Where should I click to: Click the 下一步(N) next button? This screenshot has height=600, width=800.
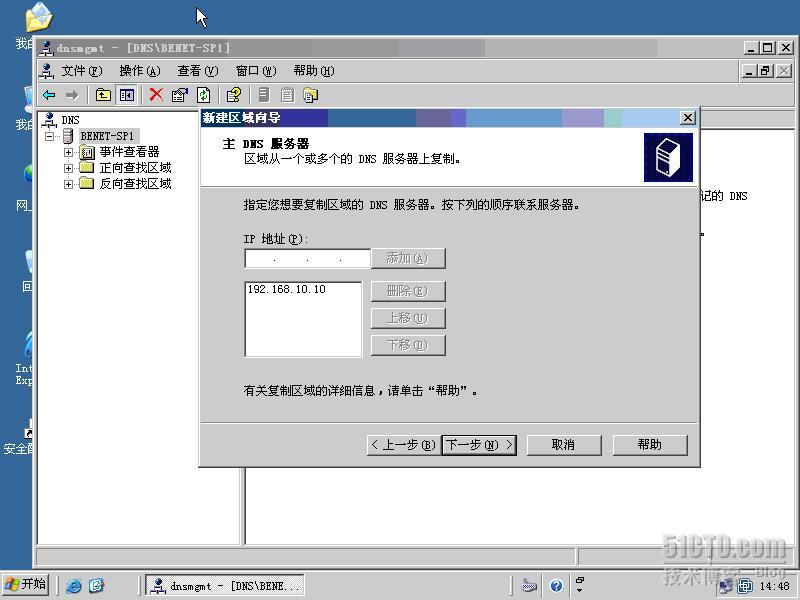point(479,445)
